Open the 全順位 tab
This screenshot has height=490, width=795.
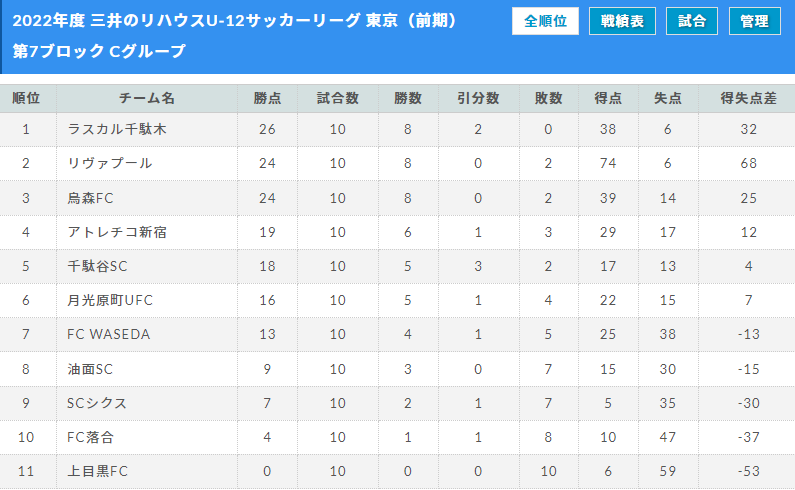click(x=545, y=21)
